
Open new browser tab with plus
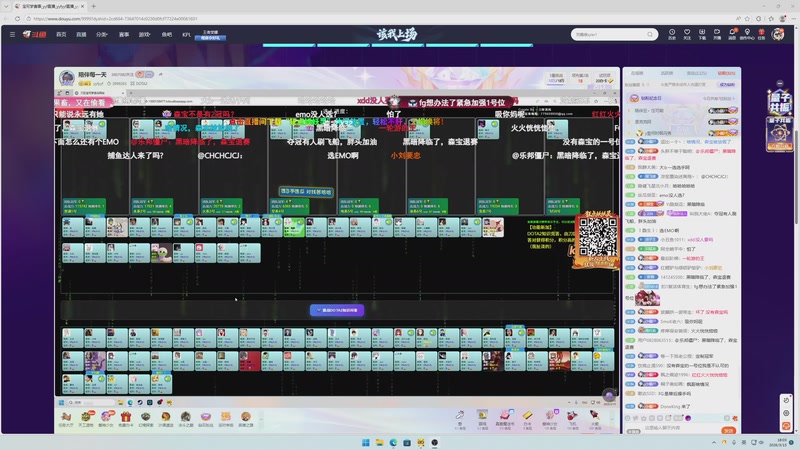pos(93,6)
